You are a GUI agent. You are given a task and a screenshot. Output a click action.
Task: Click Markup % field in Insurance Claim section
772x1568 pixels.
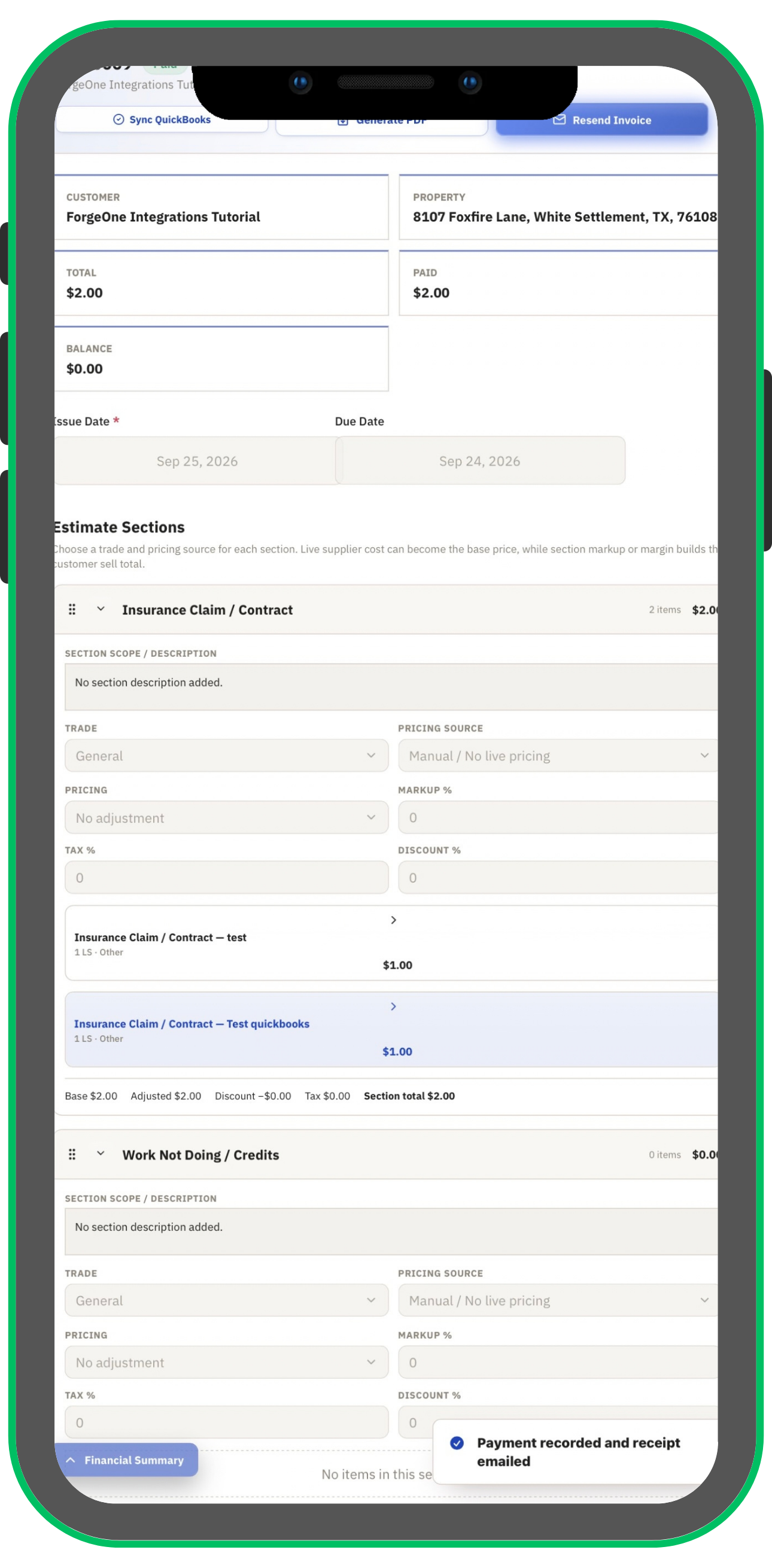(x=558, y=817)
